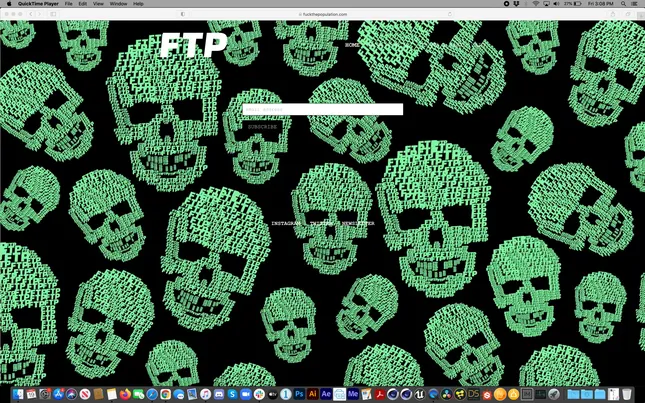Launch Discord from the dock

[x=219, y=394]
